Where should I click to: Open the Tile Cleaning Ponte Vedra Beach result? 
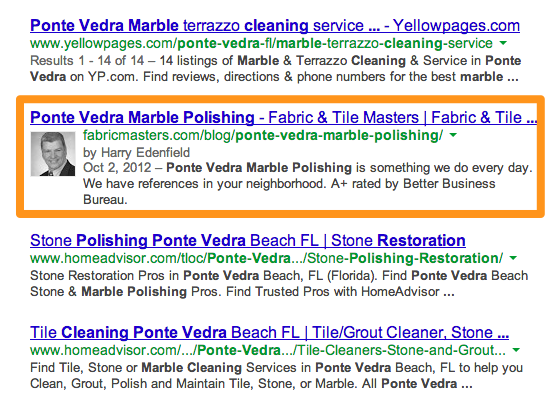269,332
